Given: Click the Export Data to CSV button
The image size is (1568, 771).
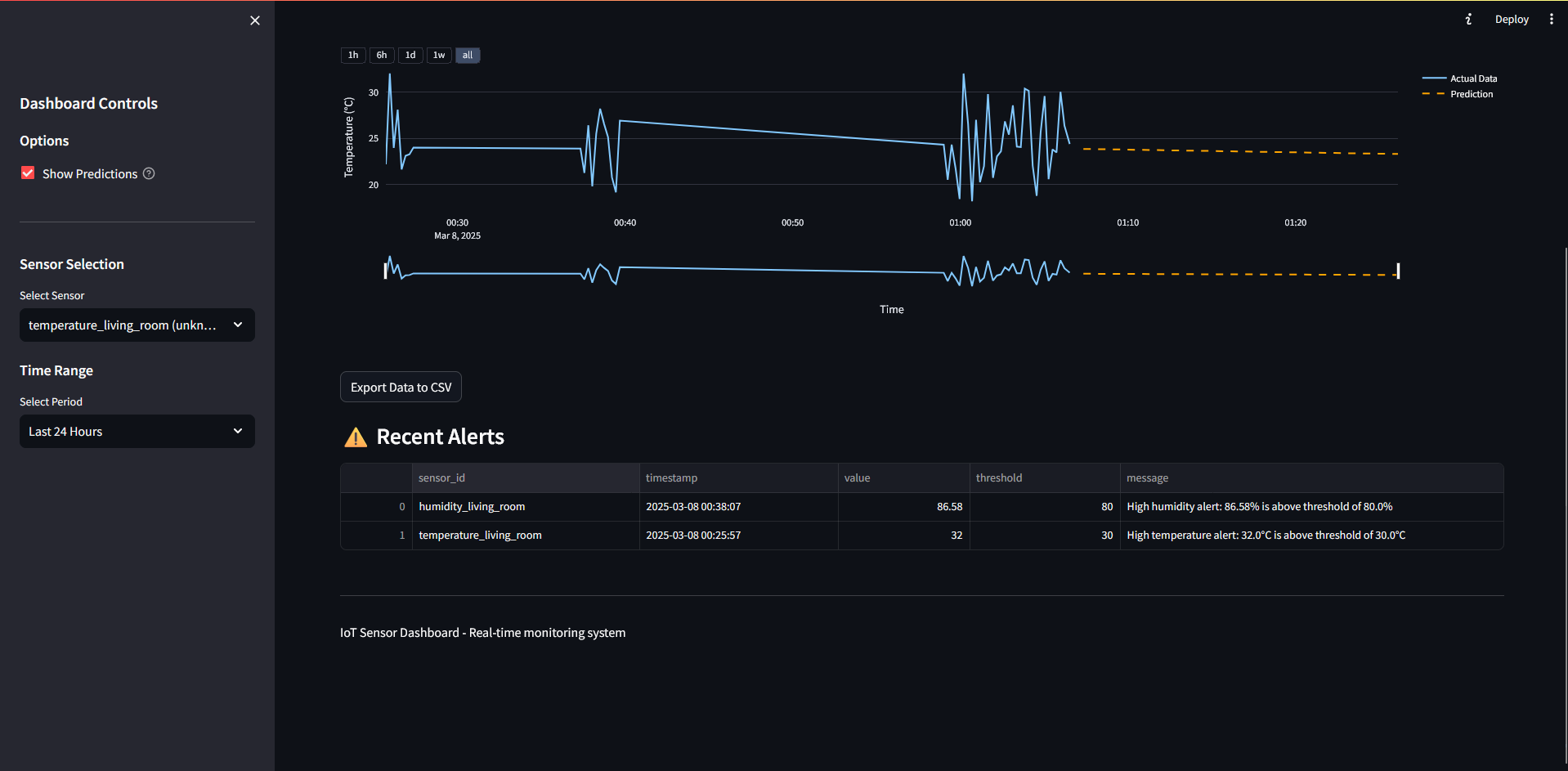Looking at the screenshot, I should pos(400,386).
